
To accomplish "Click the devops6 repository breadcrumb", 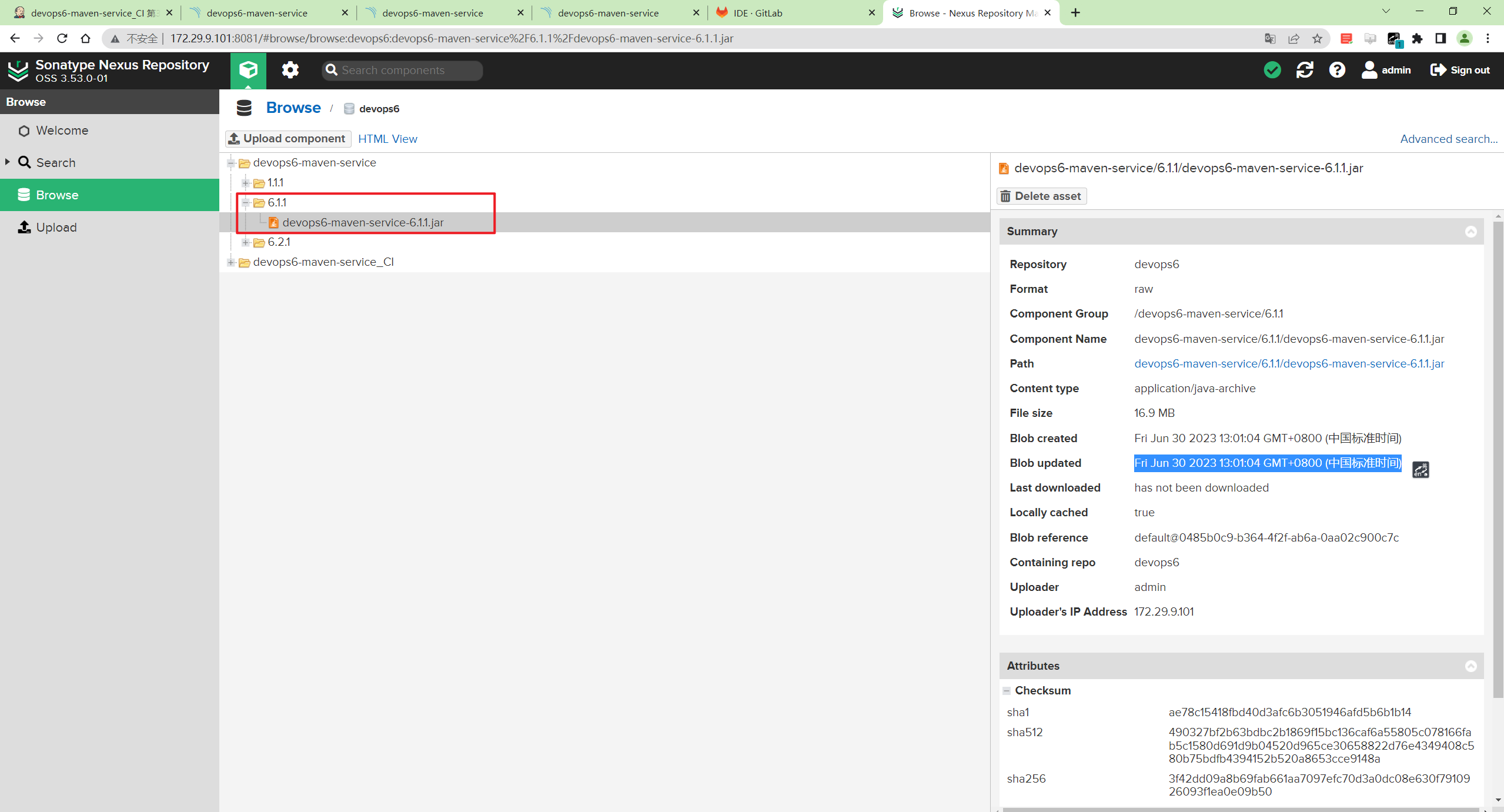I will pos(372,109).
